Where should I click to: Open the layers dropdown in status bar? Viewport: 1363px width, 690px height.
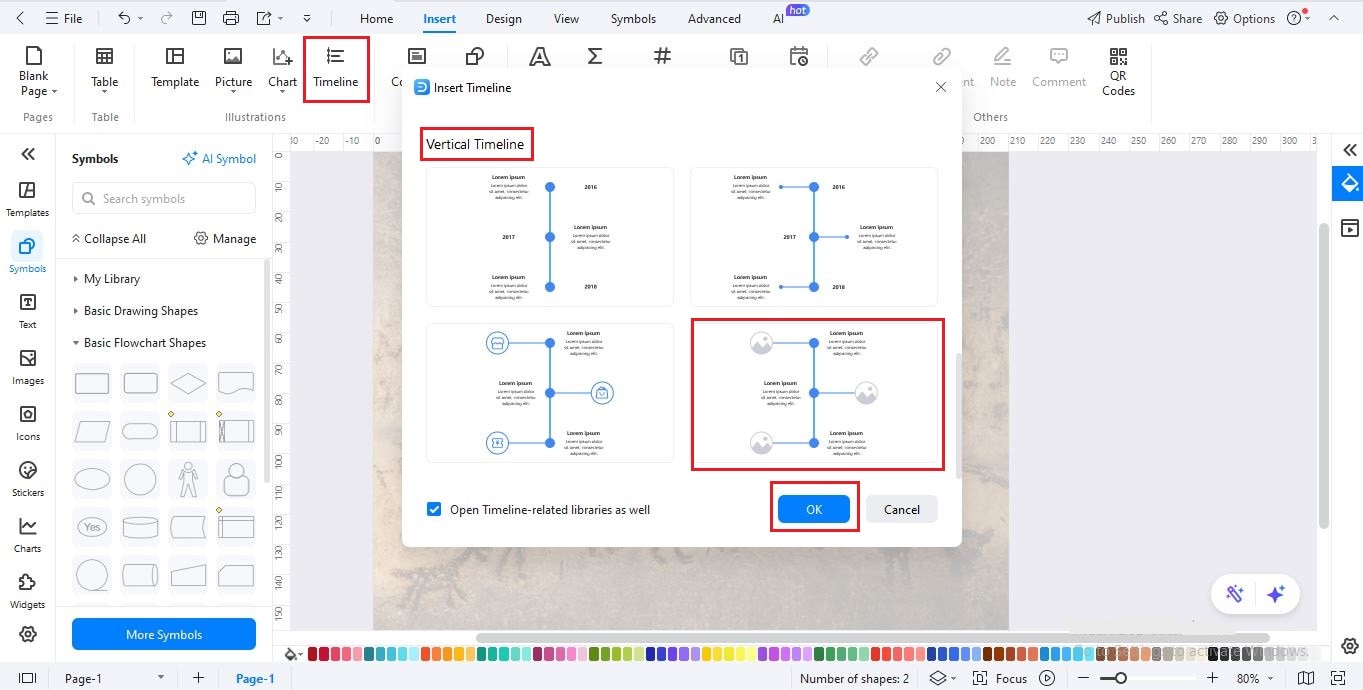click(943, 678)
